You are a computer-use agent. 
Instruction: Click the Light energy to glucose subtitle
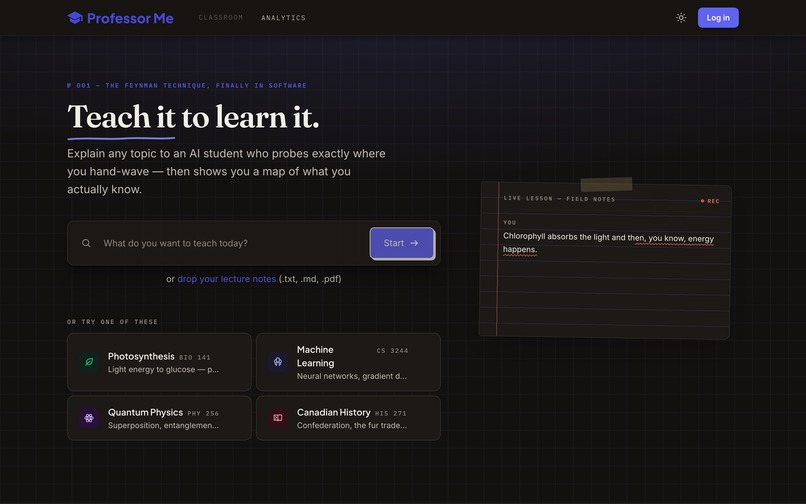point(163,369)
